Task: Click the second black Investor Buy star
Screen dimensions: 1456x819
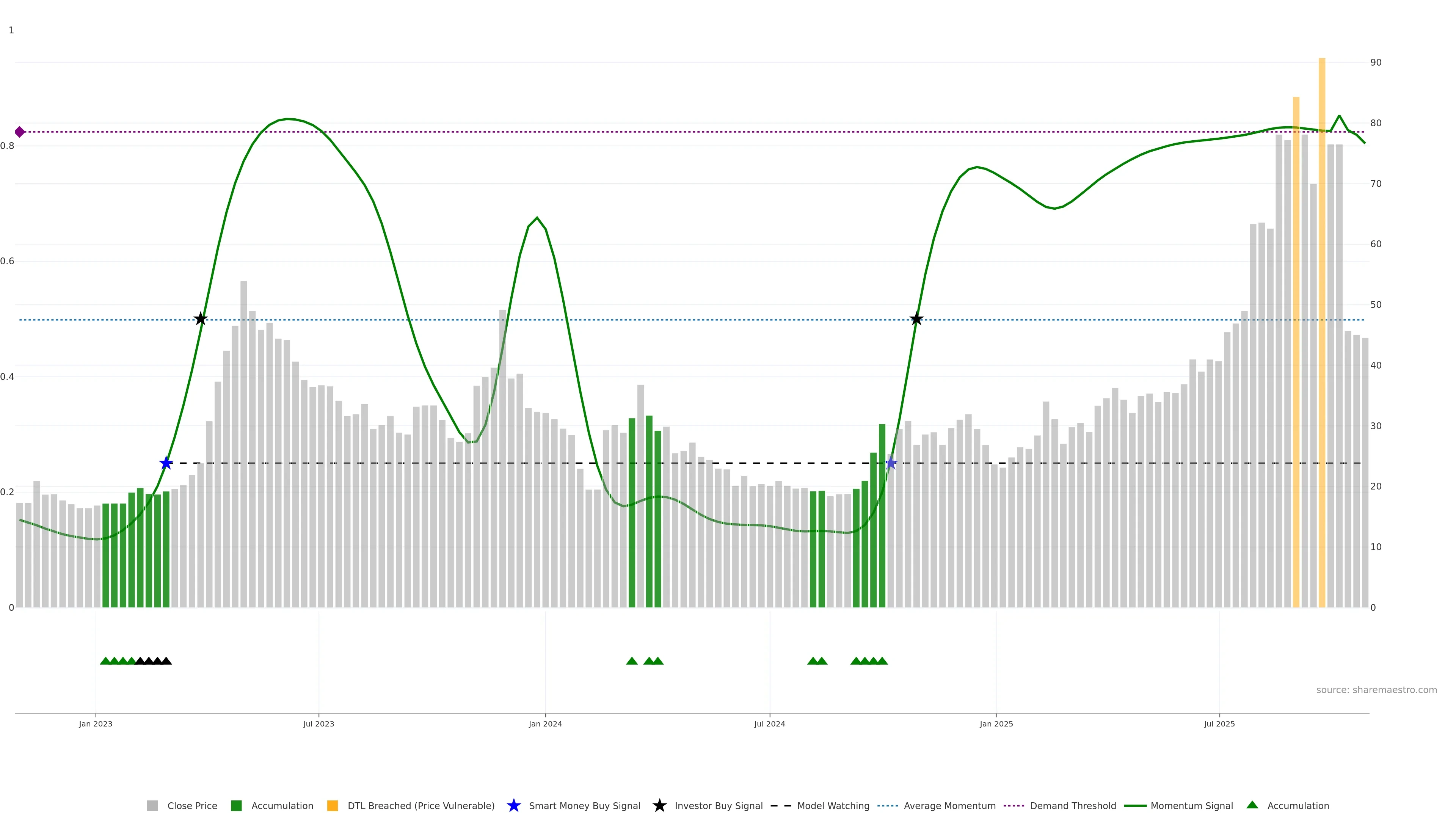Action: point(916,319)
